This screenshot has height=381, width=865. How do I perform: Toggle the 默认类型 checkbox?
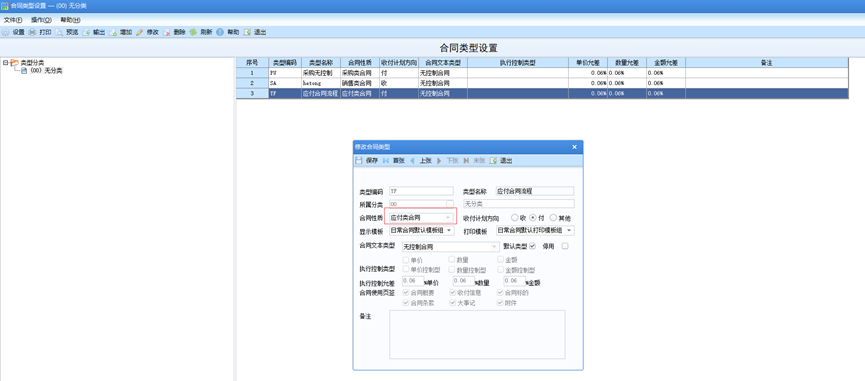532,246
